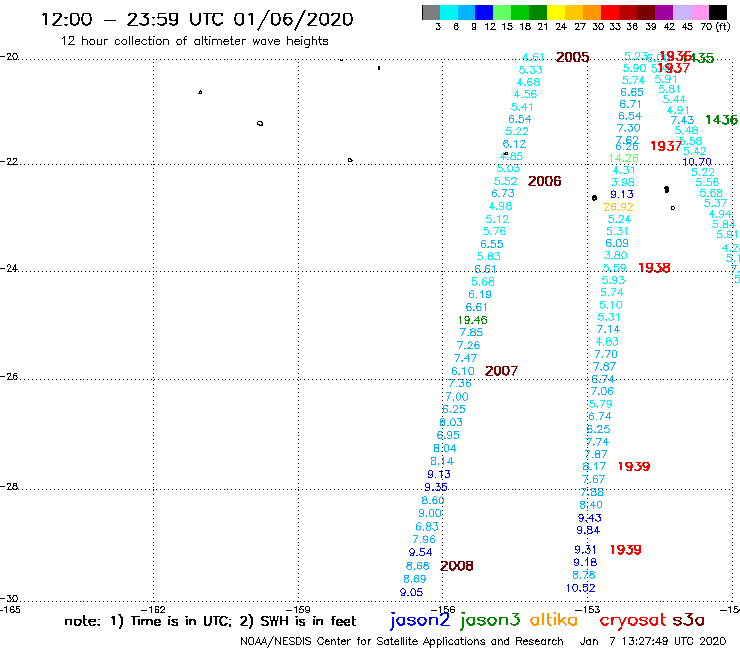Image resolution: width=740 pixels, height=650 pixels.
Task: Click the green time marker 1436
Action: (x=721, y=120)
